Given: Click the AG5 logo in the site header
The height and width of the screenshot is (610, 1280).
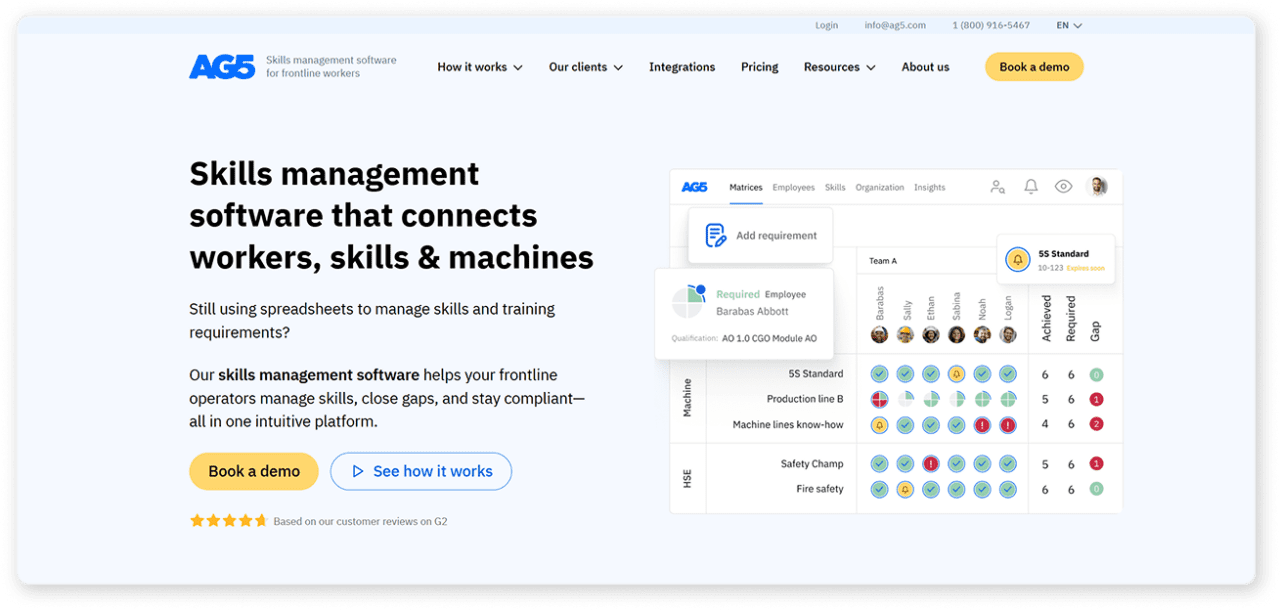Looking at the screenshot, I should (222, 67).
